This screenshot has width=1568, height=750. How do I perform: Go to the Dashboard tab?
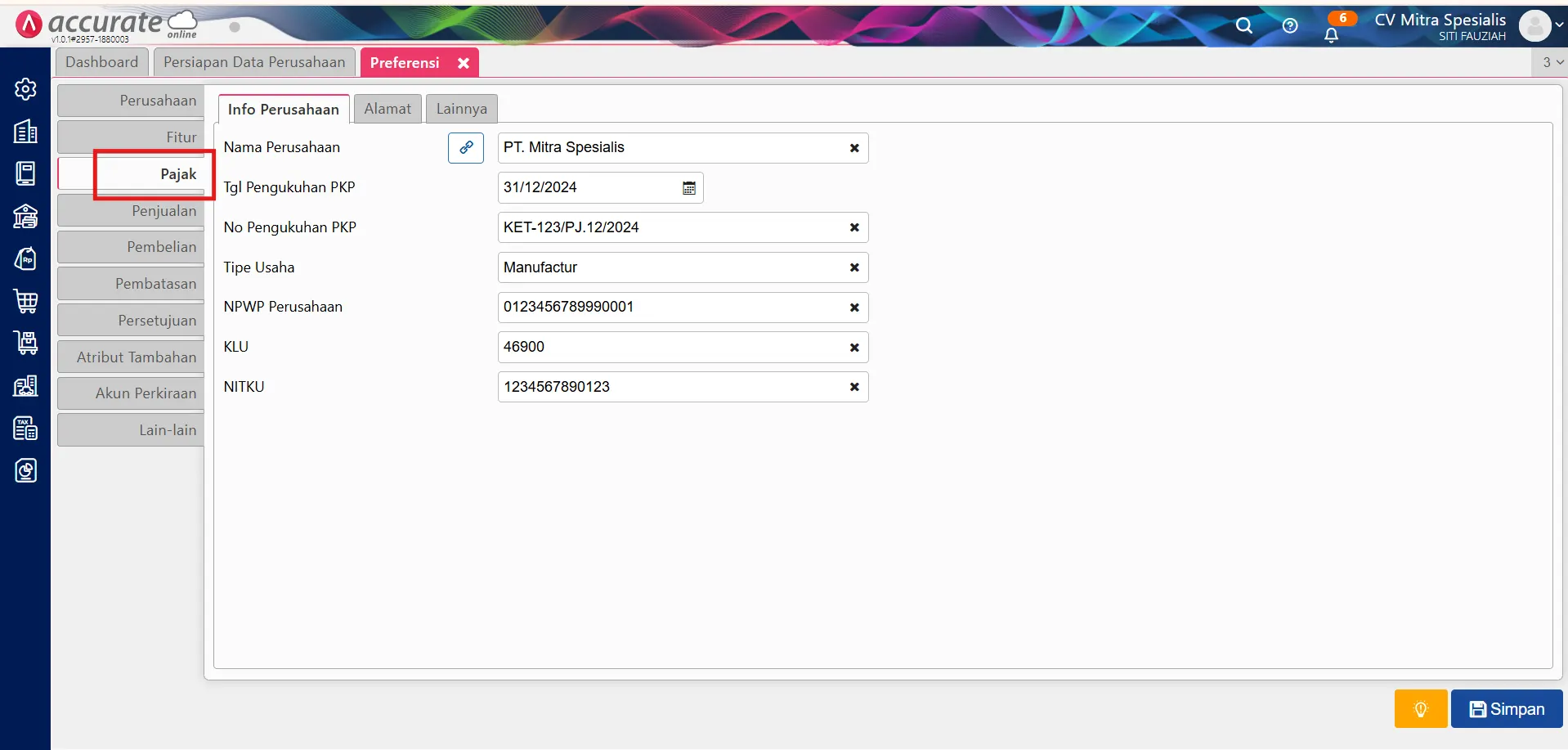(x=101, y=62)
